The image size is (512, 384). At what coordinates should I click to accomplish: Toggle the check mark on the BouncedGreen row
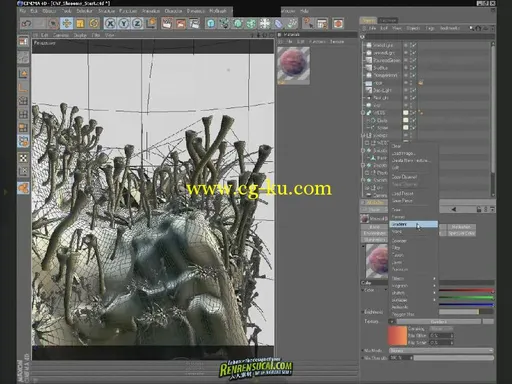tap(413, 60)
